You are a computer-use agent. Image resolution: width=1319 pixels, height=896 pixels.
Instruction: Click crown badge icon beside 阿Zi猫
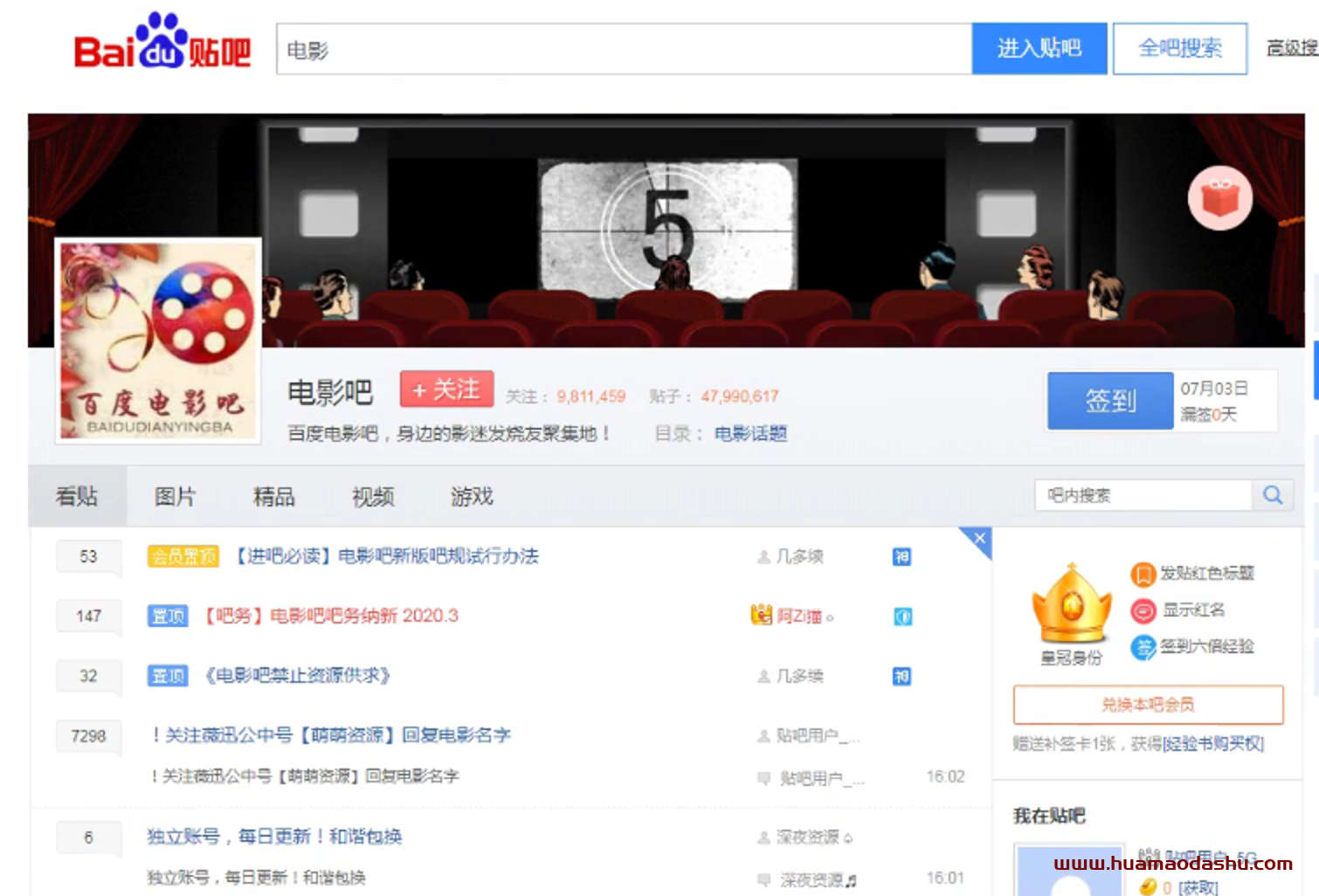(762, 614)
